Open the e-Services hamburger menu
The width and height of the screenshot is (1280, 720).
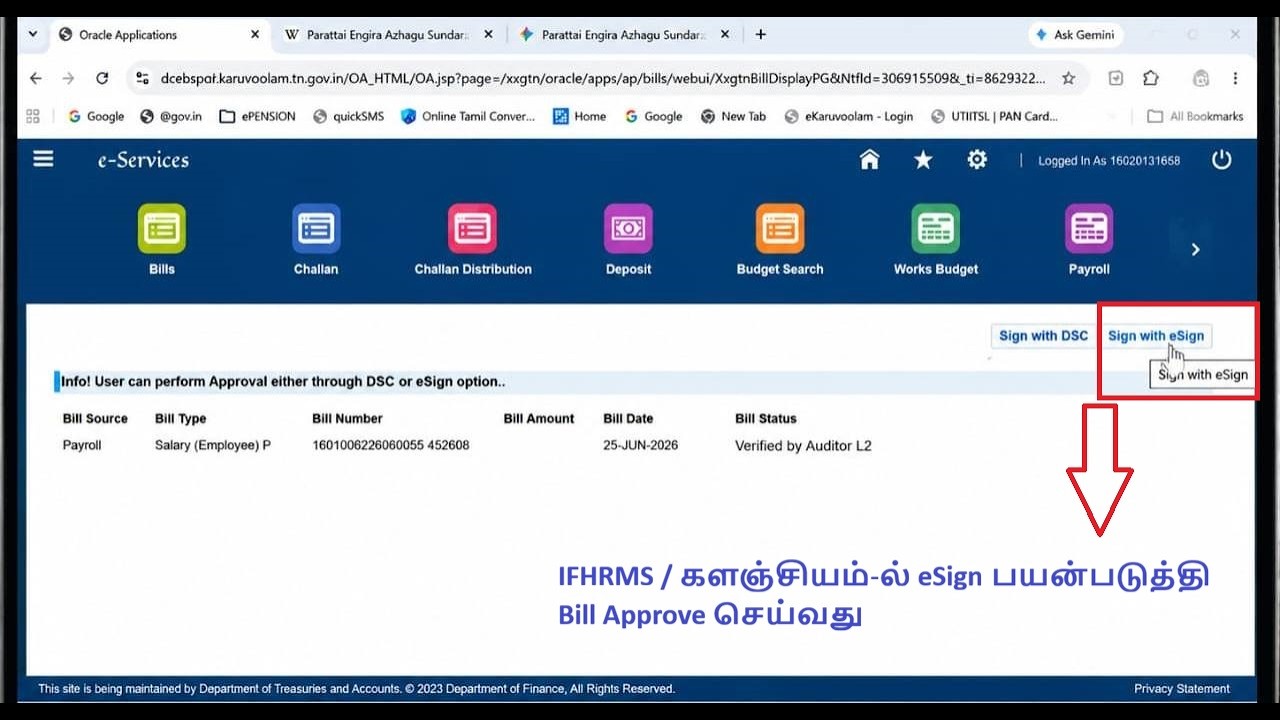pos(43,159)
